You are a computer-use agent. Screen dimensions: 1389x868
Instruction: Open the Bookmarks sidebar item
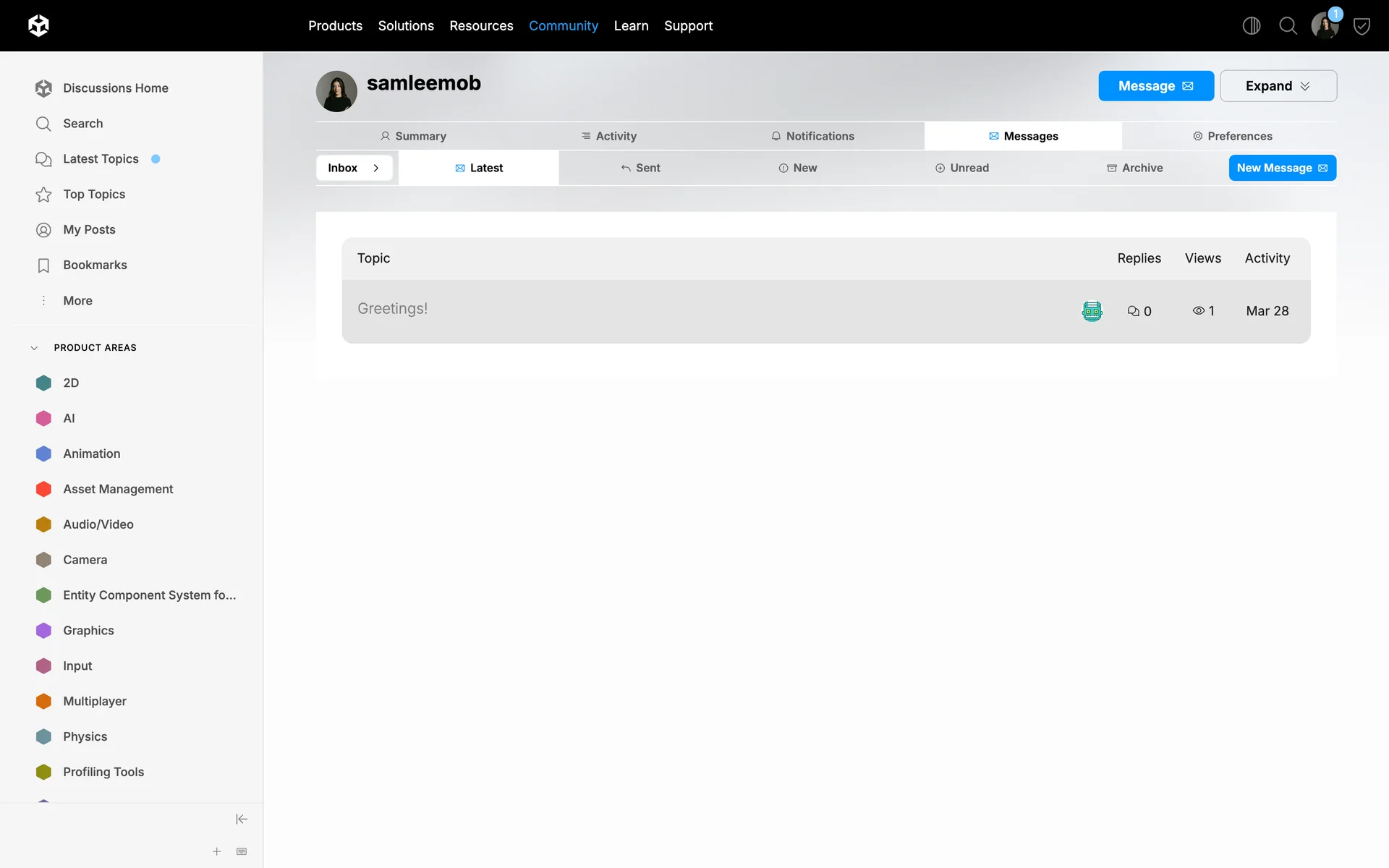point(95,265)
